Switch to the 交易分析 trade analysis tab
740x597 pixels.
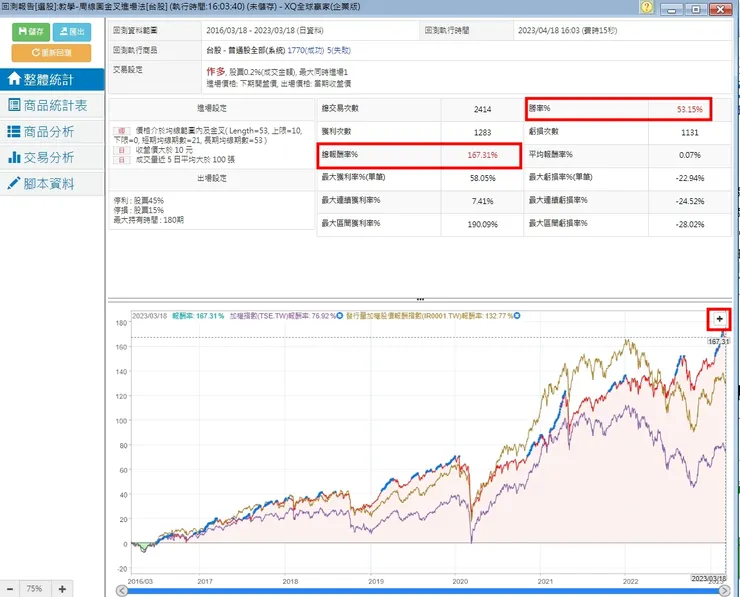(51, 157)
